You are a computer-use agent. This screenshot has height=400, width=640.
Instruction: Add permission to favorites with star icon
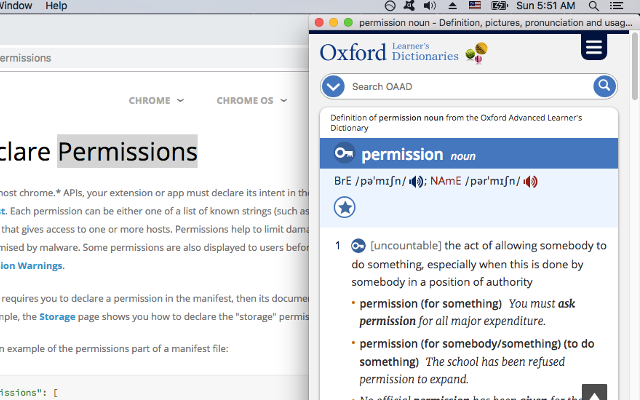344,207
